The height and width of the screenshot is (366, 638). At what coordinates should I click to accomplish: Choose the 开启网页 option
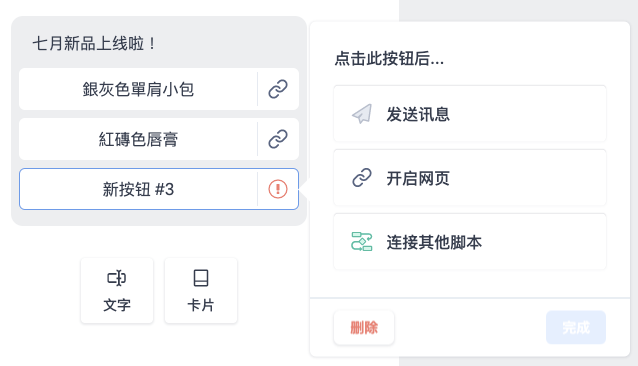coord(470,178)
